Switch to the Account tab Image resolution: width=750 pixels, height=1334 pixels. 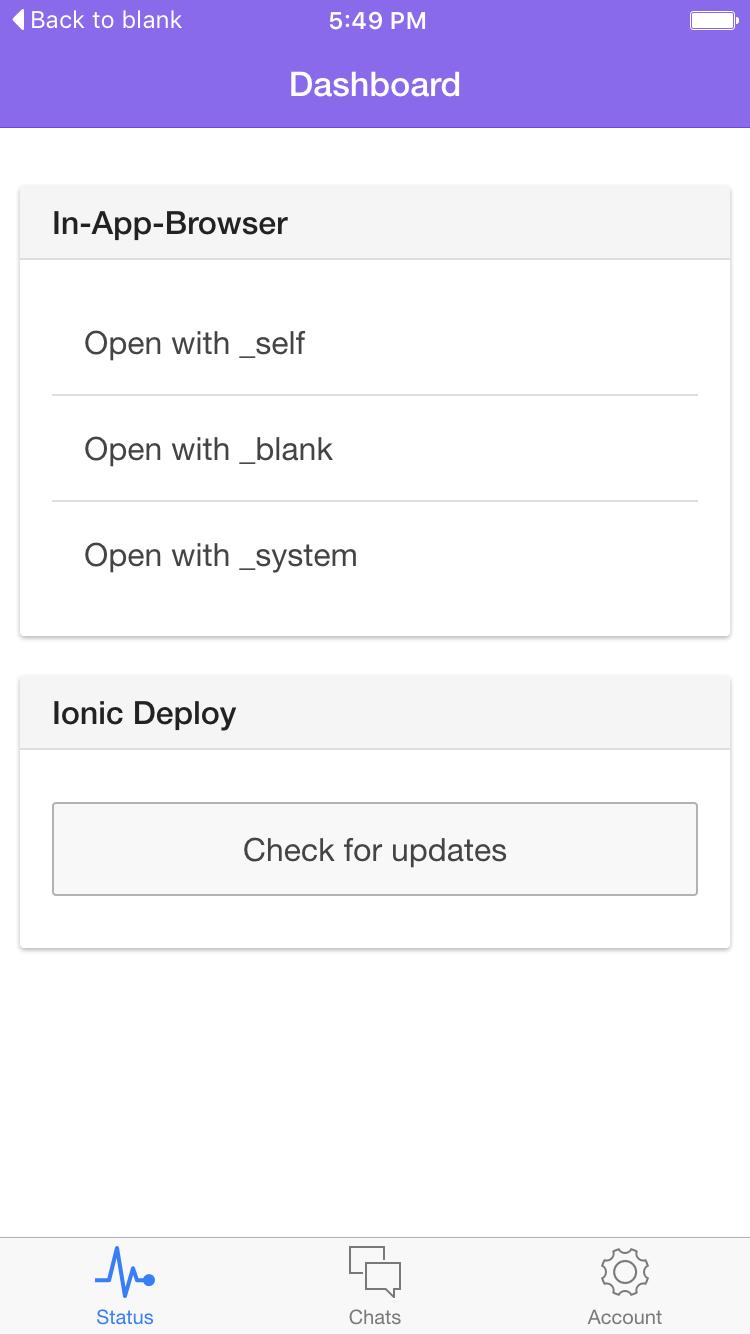(623, 1285)
